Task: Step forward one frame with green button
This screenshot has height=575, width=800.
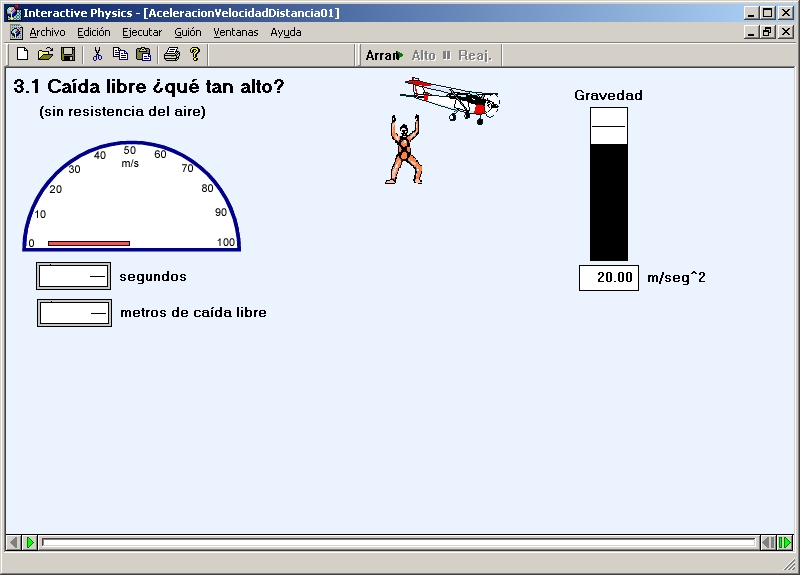Action: point(785,542)
